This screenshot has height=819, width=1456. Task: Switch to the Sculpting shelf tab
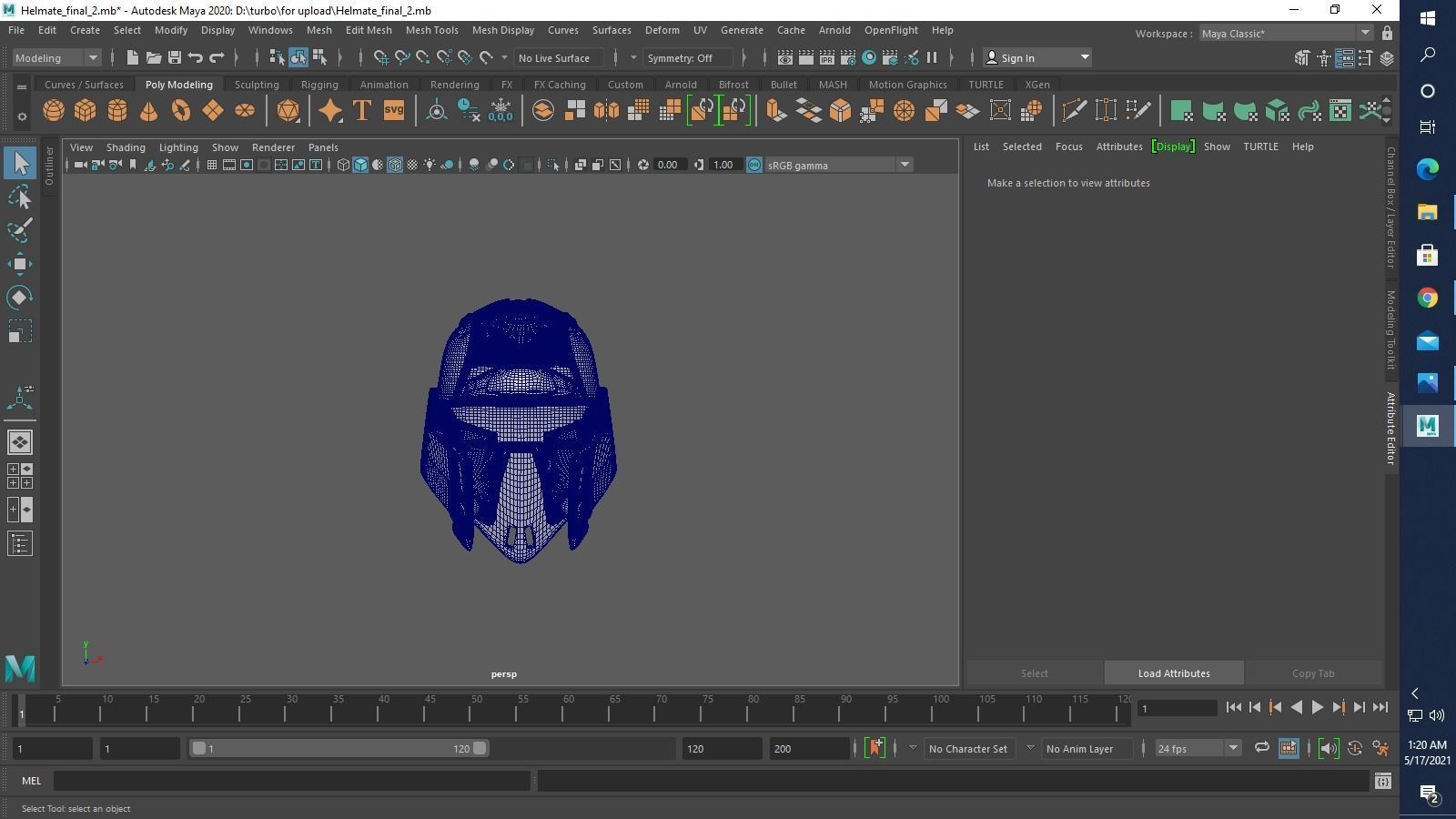tap(257, 85)
